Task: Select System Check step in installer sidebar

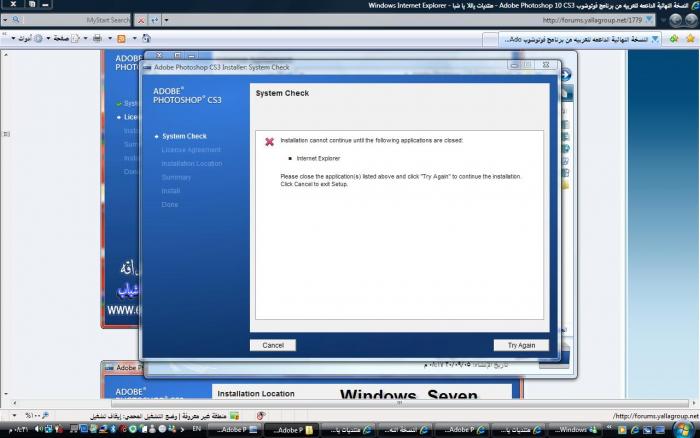Action: coord(184,136)
